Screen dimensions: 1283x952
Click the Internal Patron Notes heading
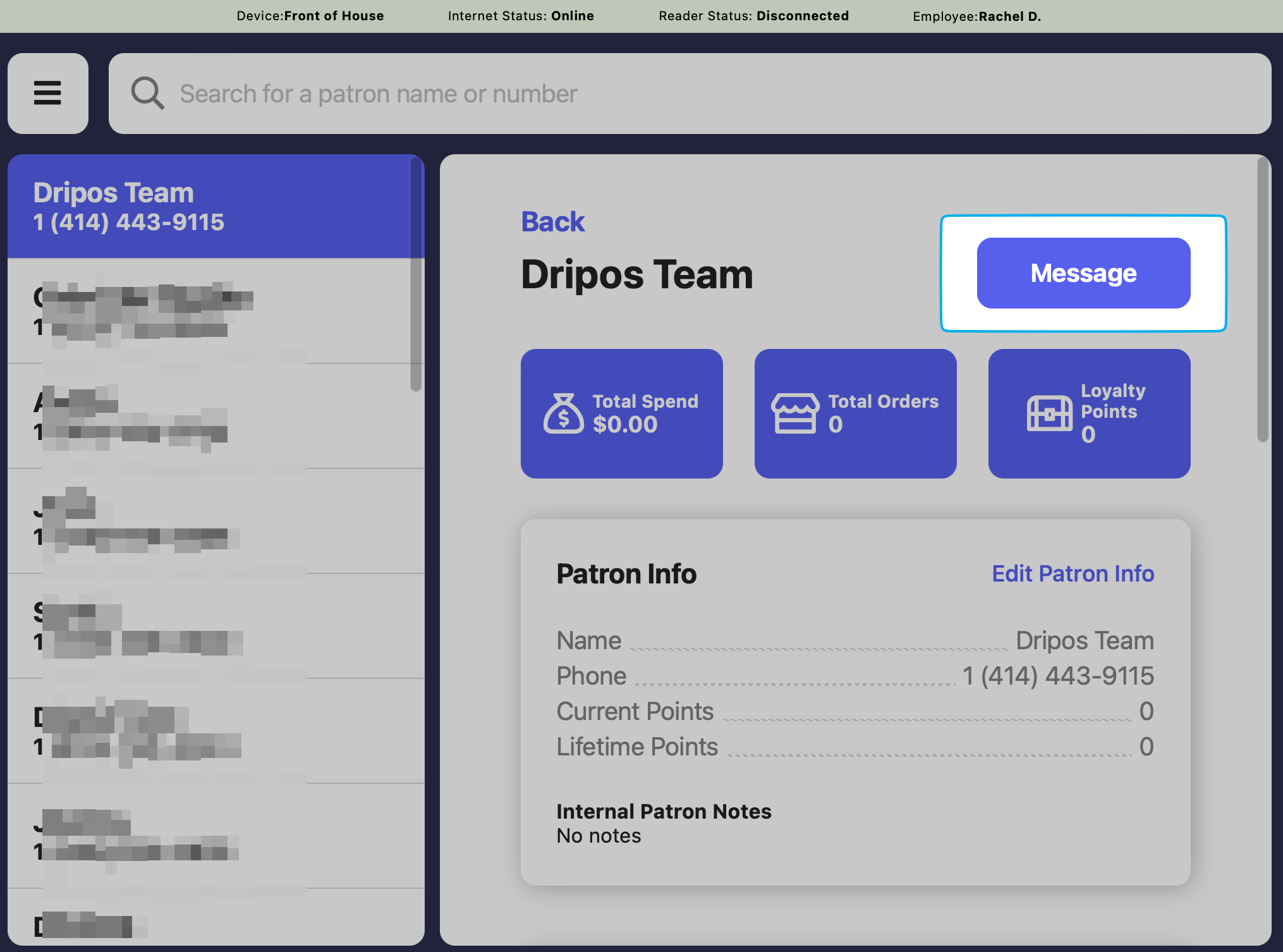[664, 811]
